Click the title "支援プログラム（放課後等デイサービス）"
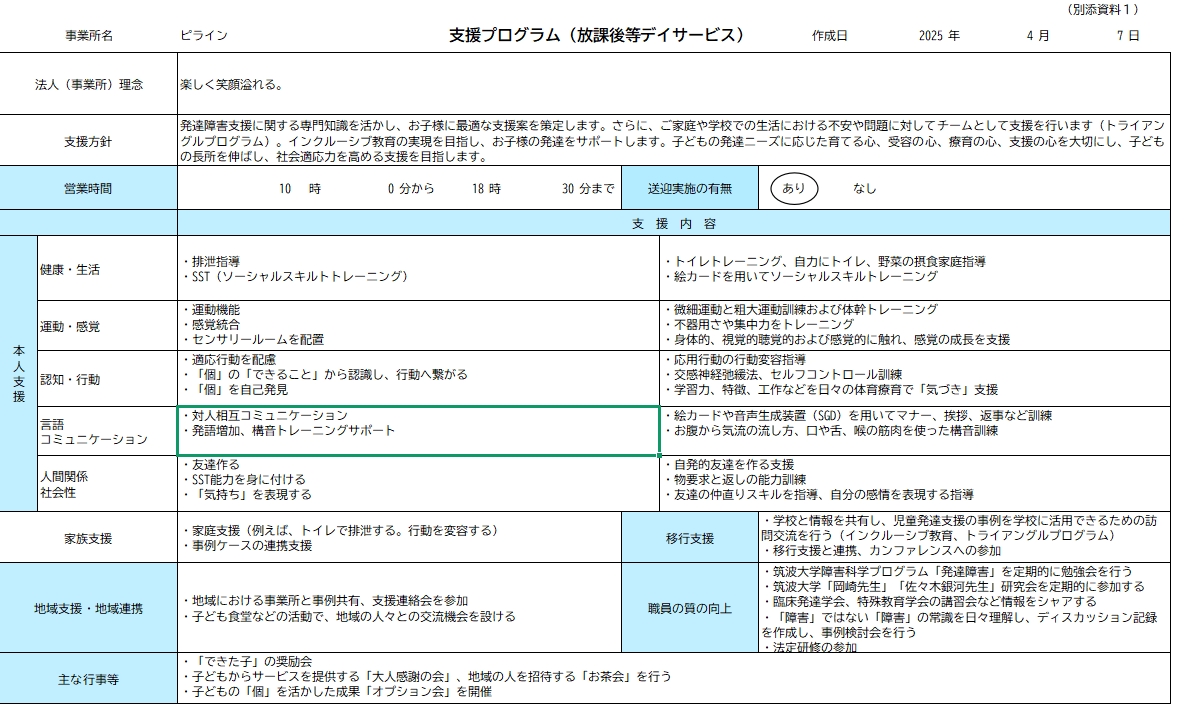This screenshot has width=1185, height=722. tap(597, 35)
